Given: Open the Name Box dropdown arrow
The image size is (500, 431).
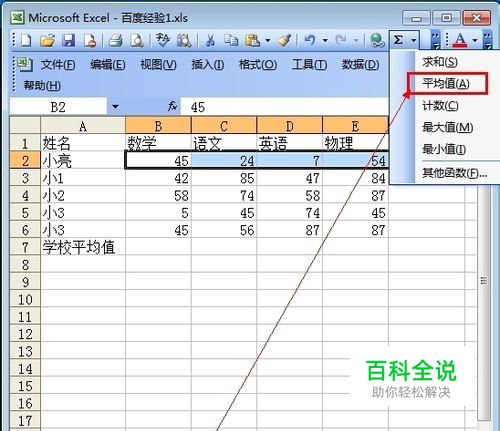Looking at the screenshot, I should tap(115, 107).
